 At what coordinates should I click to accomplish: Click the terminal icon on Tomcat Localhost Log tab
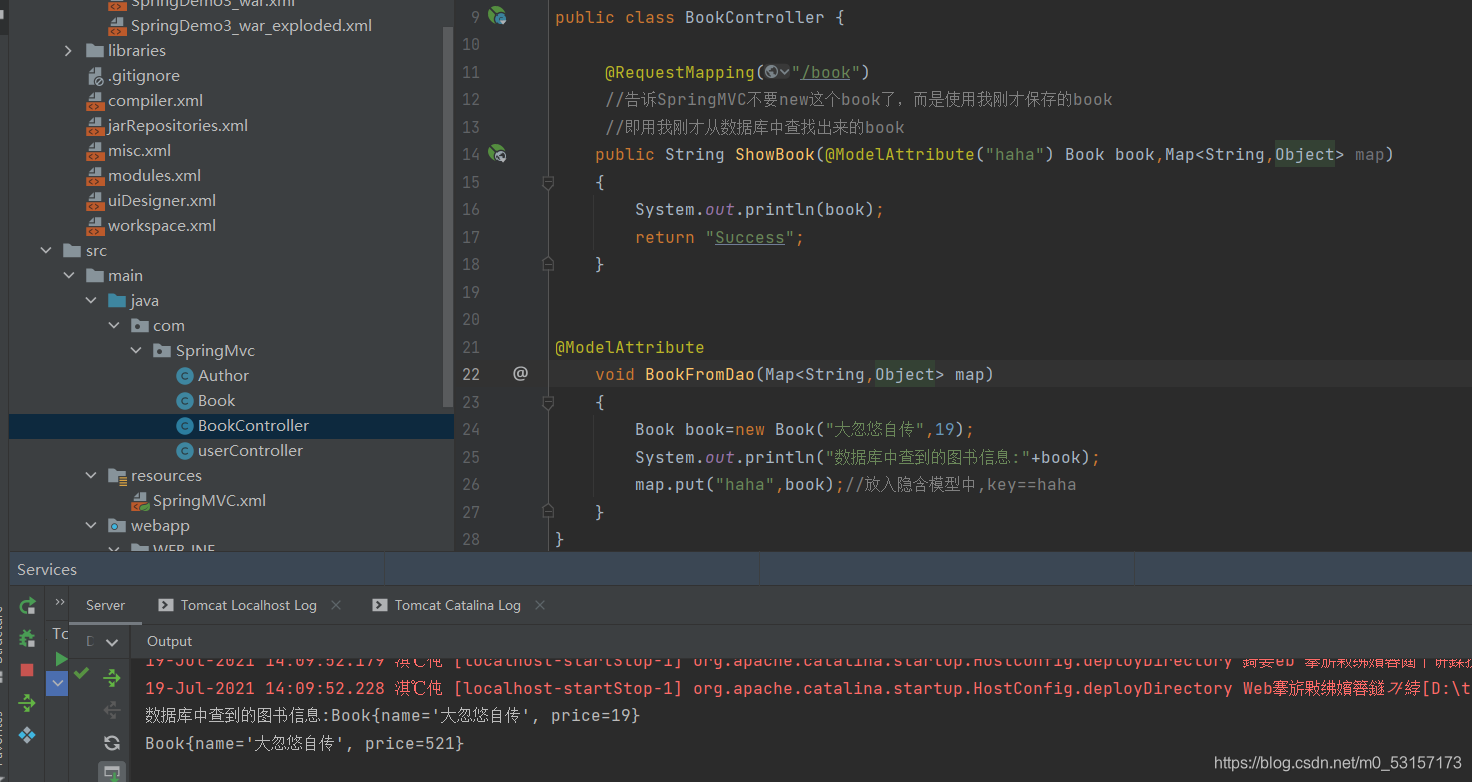(165, 605)
